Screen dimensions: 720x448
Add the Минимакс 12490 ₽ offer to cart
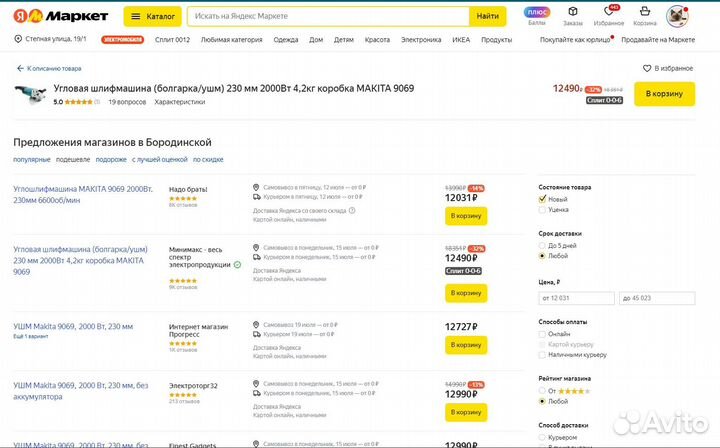[466, 293]
